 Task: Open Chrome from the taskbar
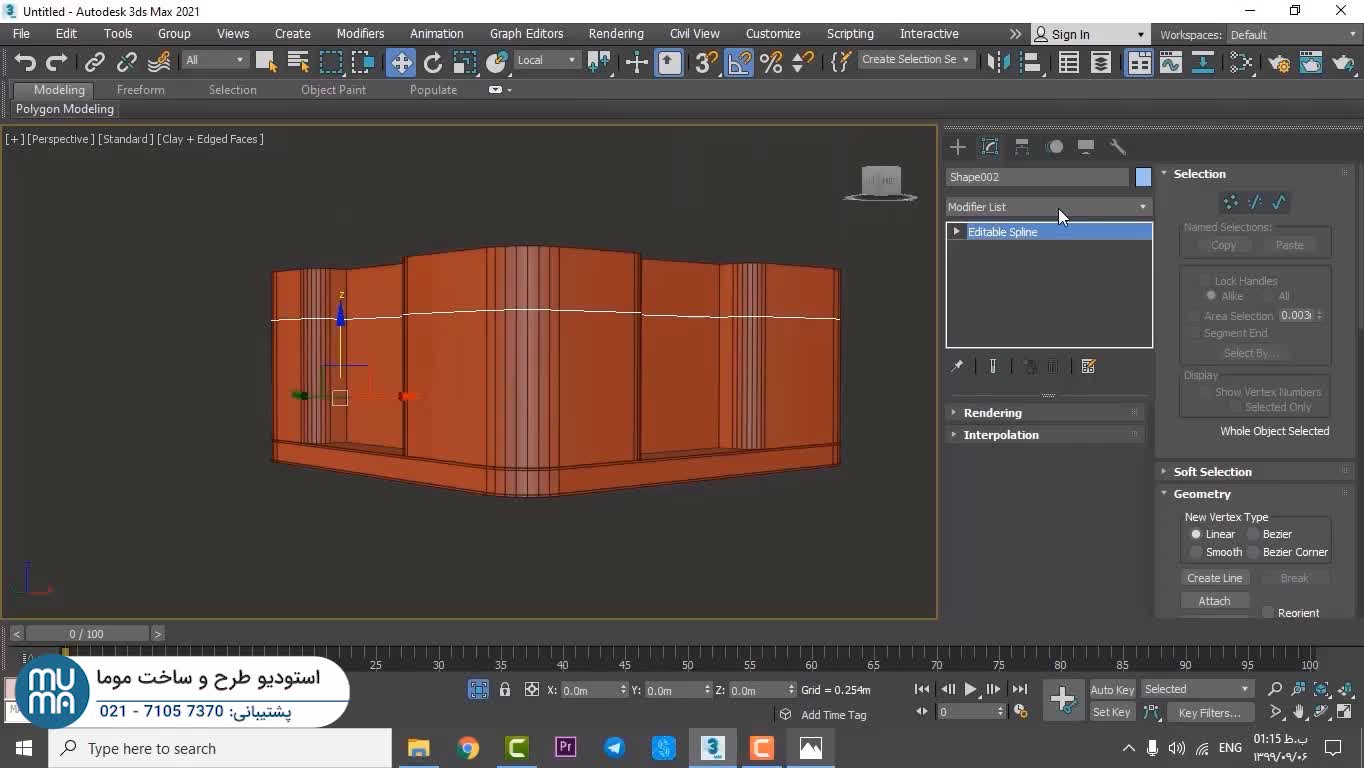coord(468,748)
